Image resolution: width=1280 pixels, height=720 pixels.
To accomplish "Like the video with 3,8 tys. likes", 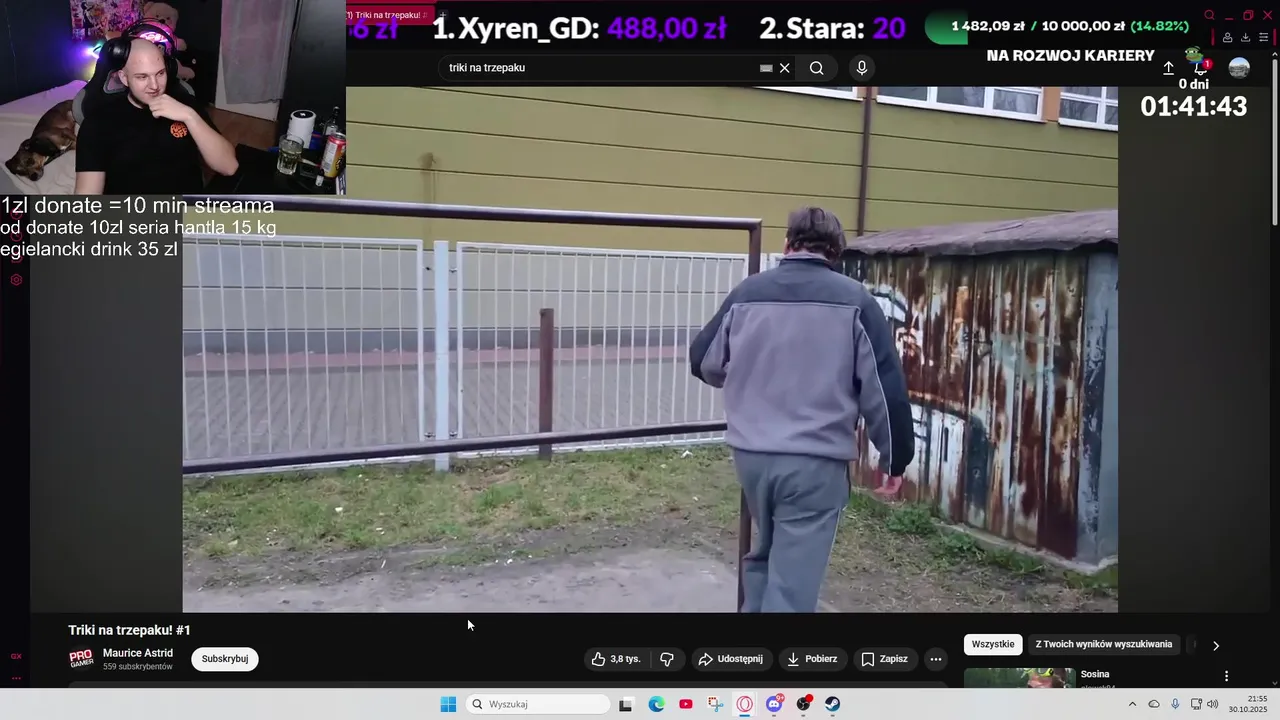I will click(615, 659).
